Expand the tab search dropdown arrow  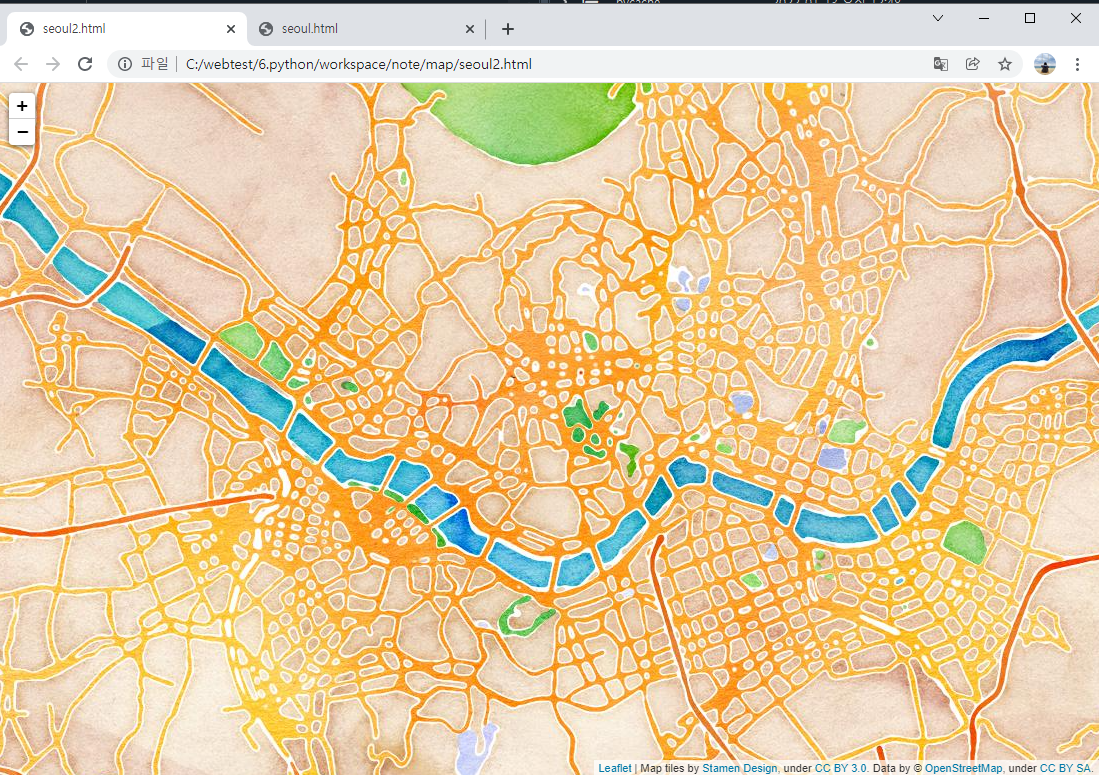pyautogui.click(x=938, y=18)
